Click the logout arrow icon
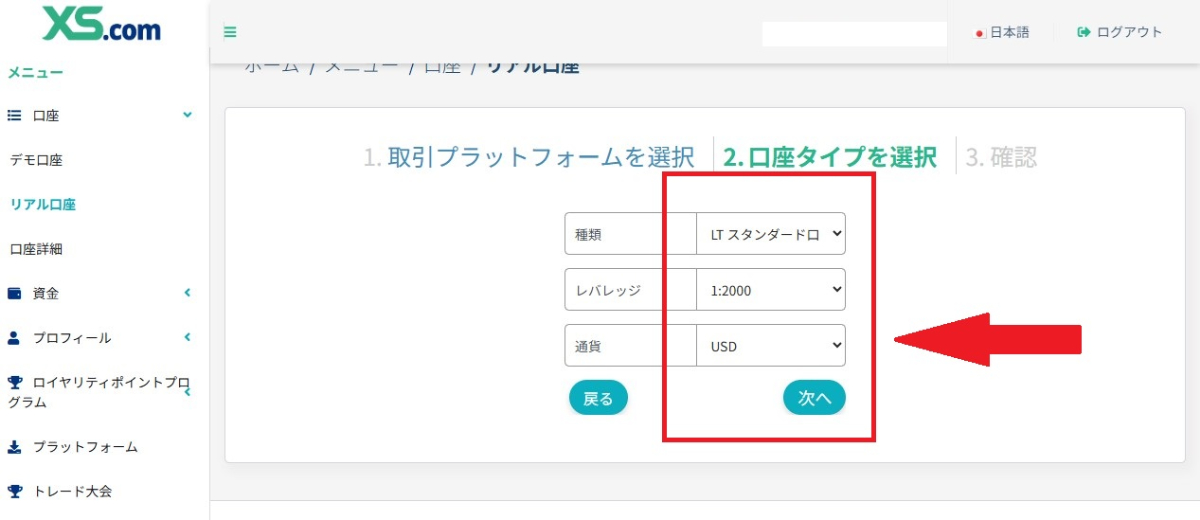The width and height of the screenshot is (1200, 520). point(1083,32)
